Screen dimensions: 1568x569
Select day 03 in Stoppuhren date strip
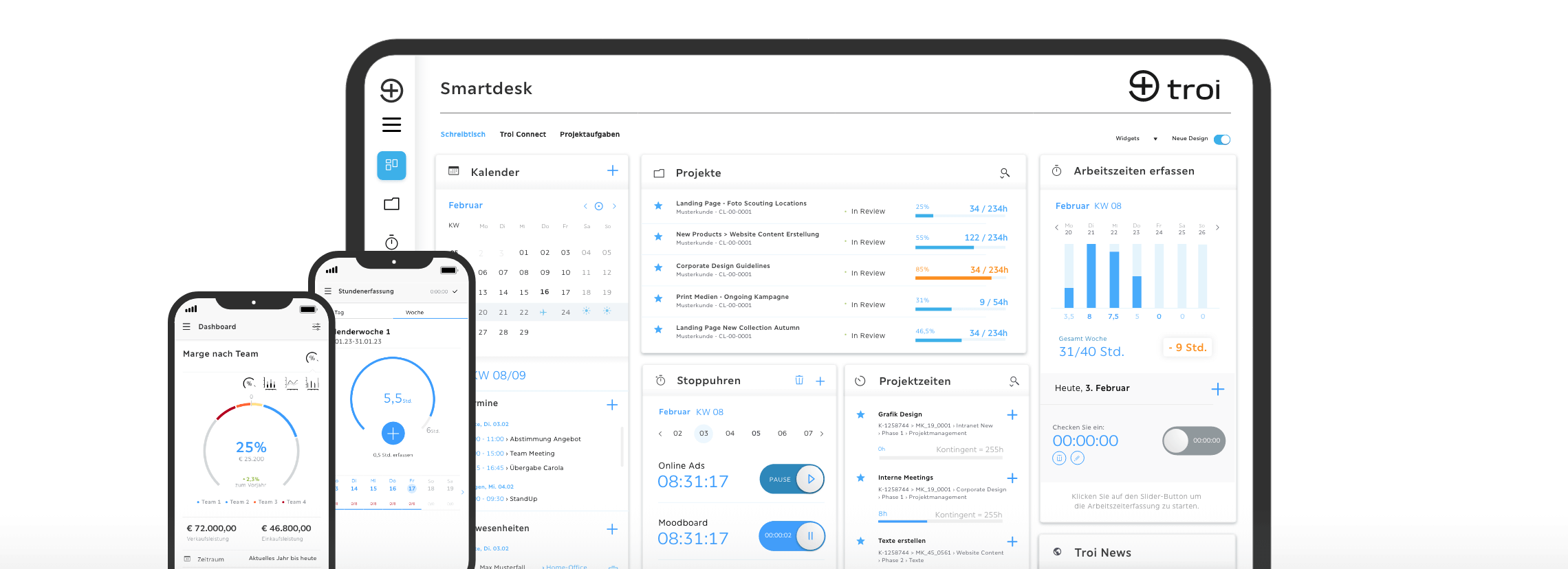704,433
